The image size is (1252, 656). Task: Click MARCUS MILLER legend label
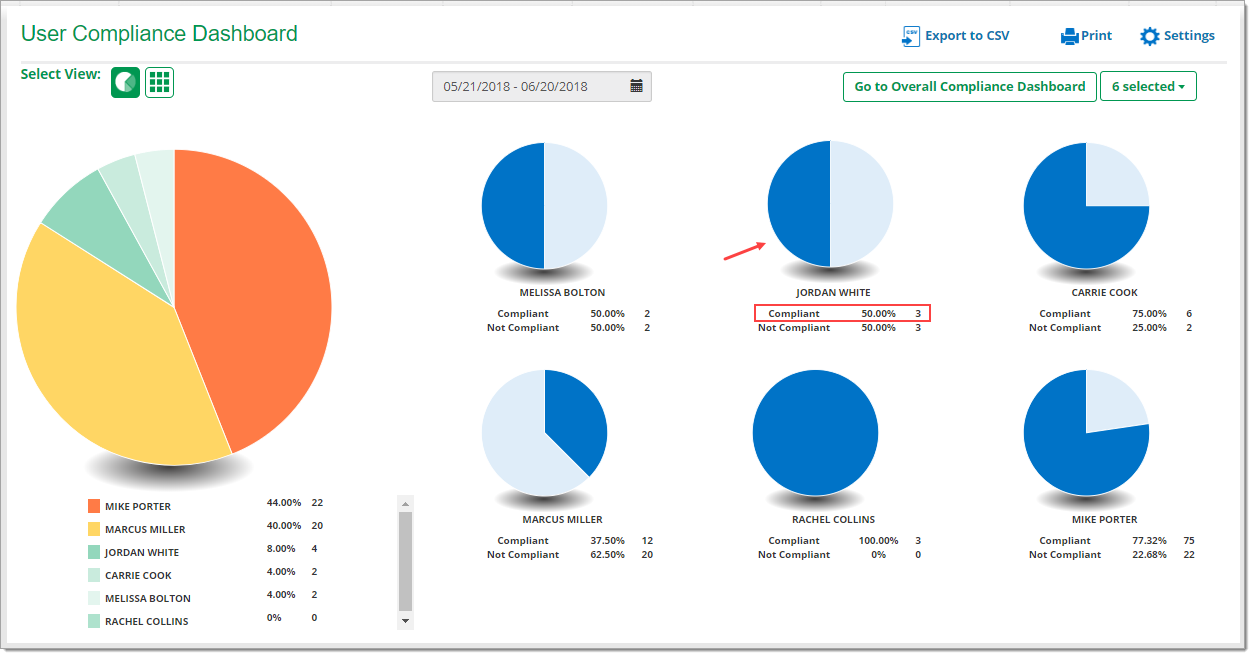click(145, 530)
